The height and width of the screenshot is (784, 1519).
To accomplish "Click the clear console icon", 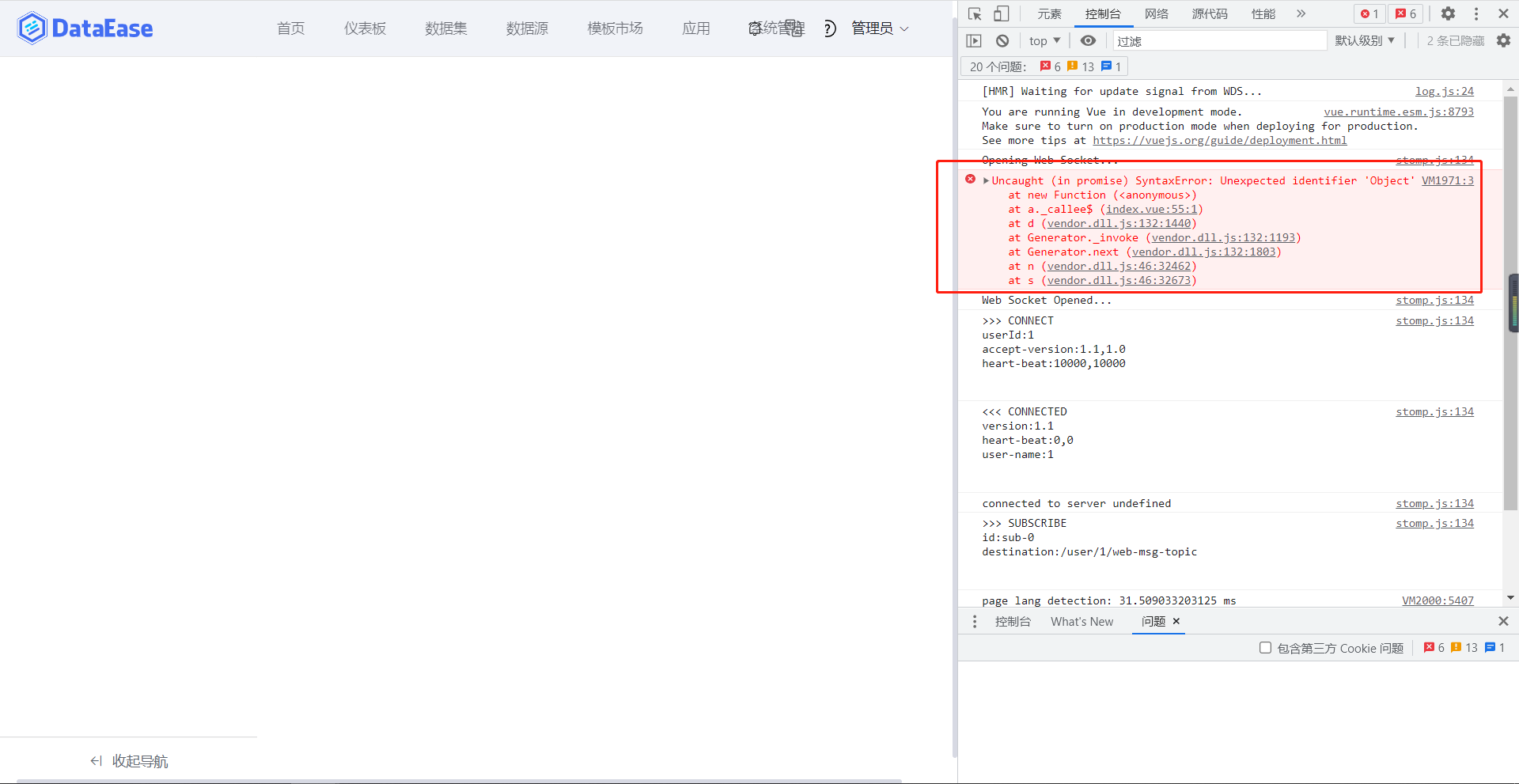I will (1002, 40).
